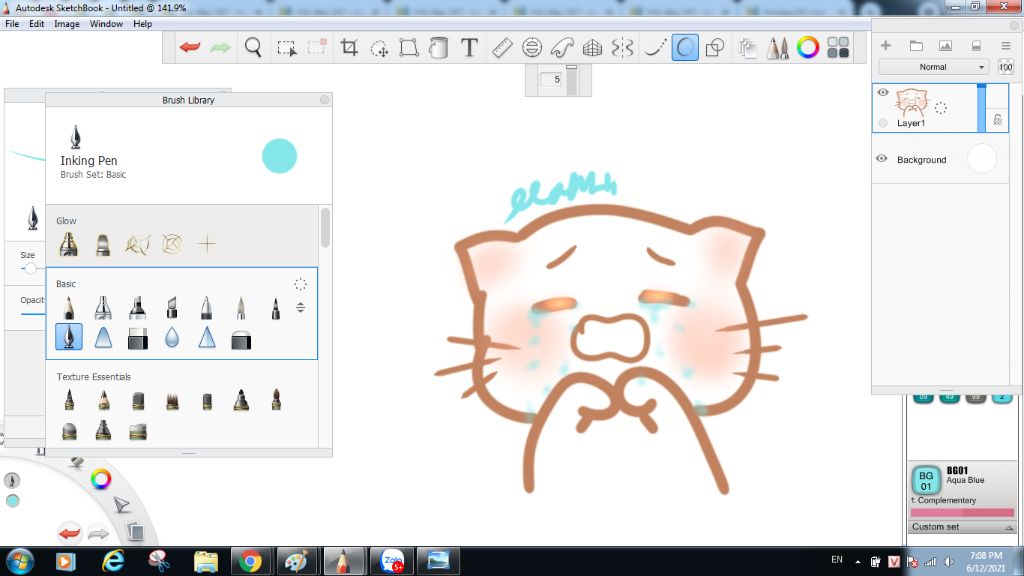Image resolution: width=1024 pixels, height=576 pixels.
Task: Select the Layer1 thumbnail
Action: (911, 103)
